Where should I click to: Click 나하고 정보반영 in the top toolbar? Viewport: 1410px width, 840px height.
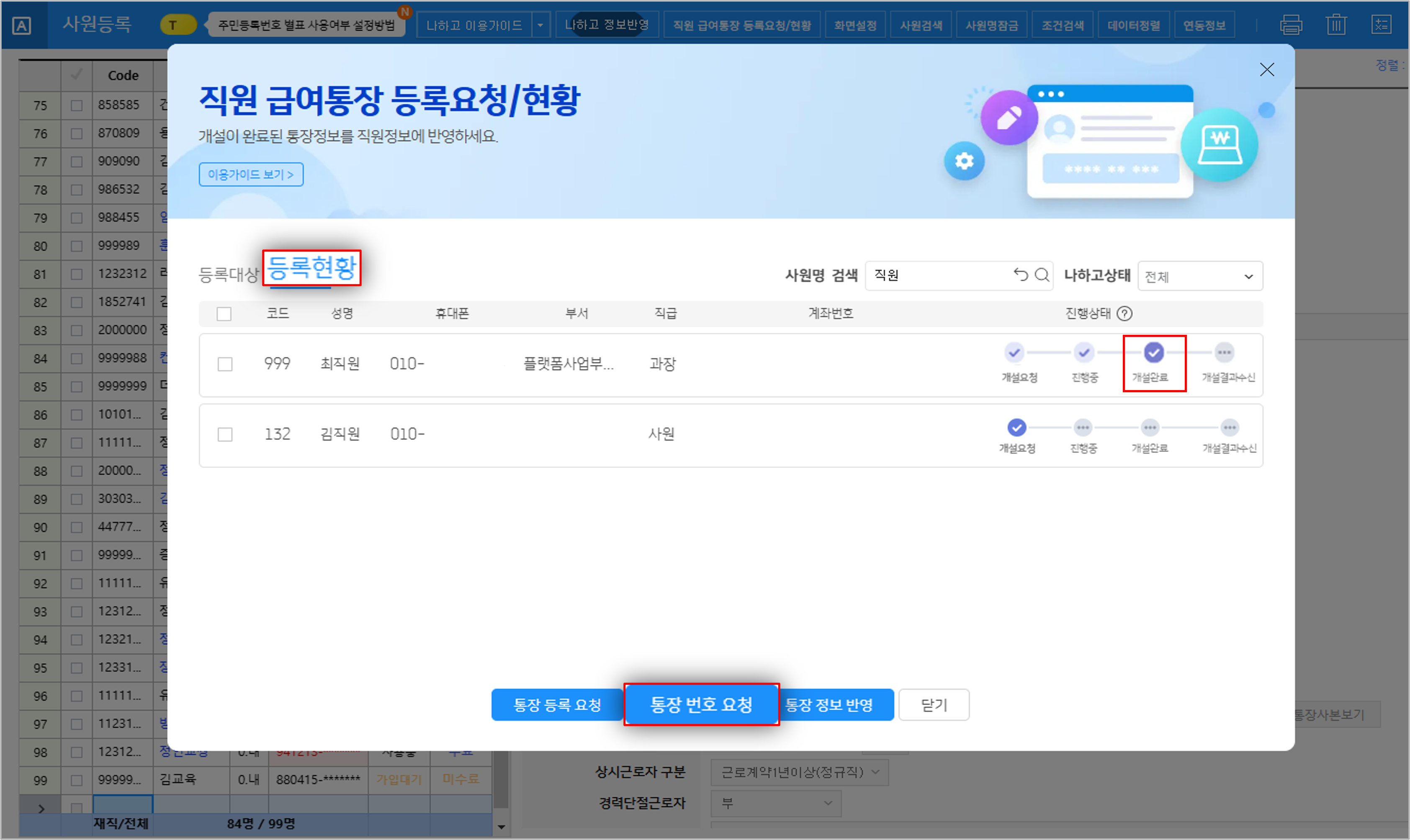(607, 25)
